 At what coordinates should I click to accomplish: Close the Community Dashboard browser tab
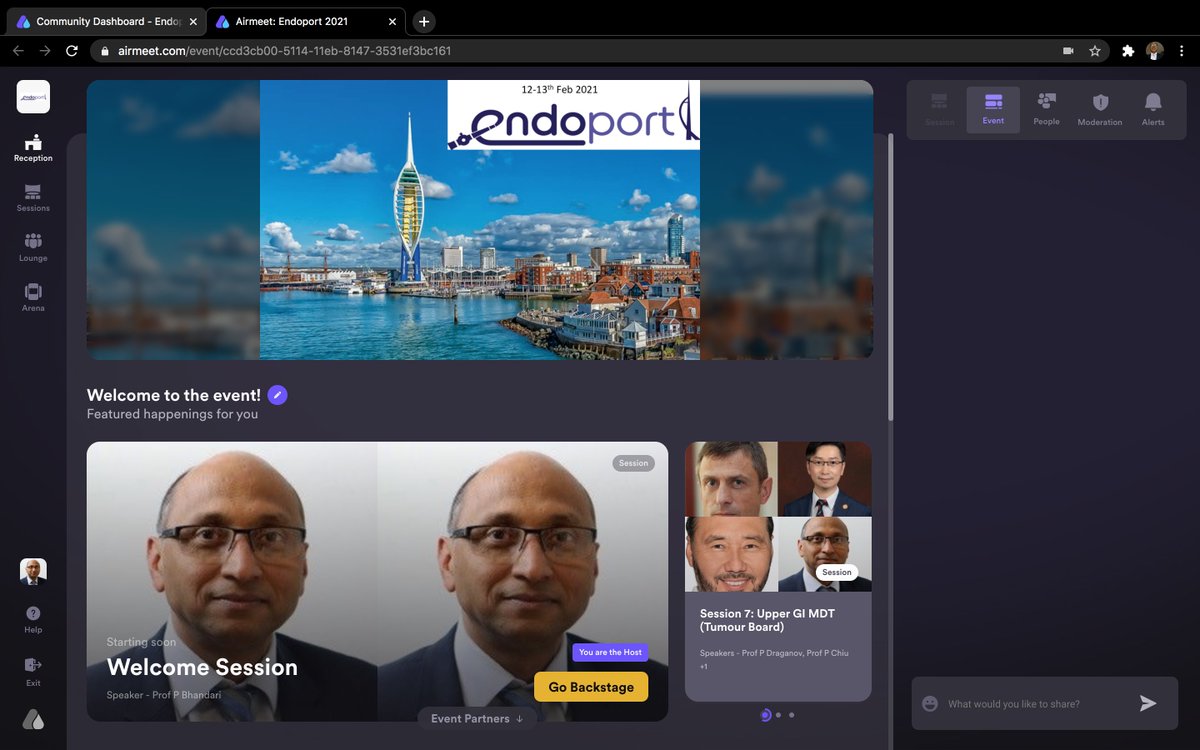(x=193, y=21)
